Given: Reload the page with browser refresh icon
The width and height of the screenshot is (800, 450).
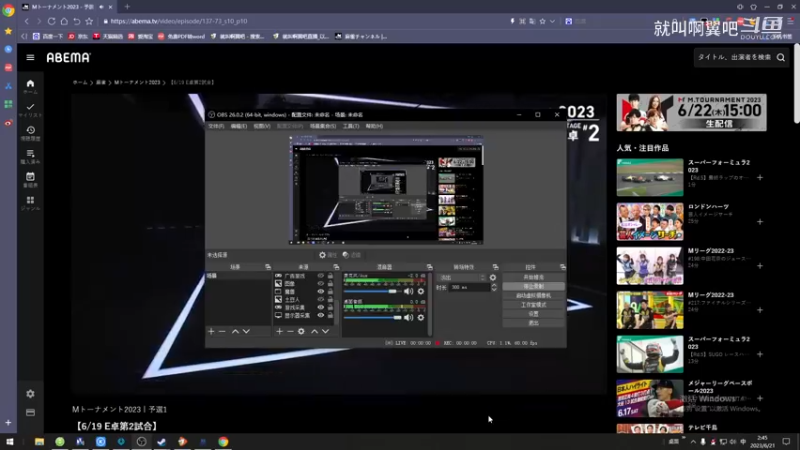Looking at the screenshot, I should click(x=51, y=21).
